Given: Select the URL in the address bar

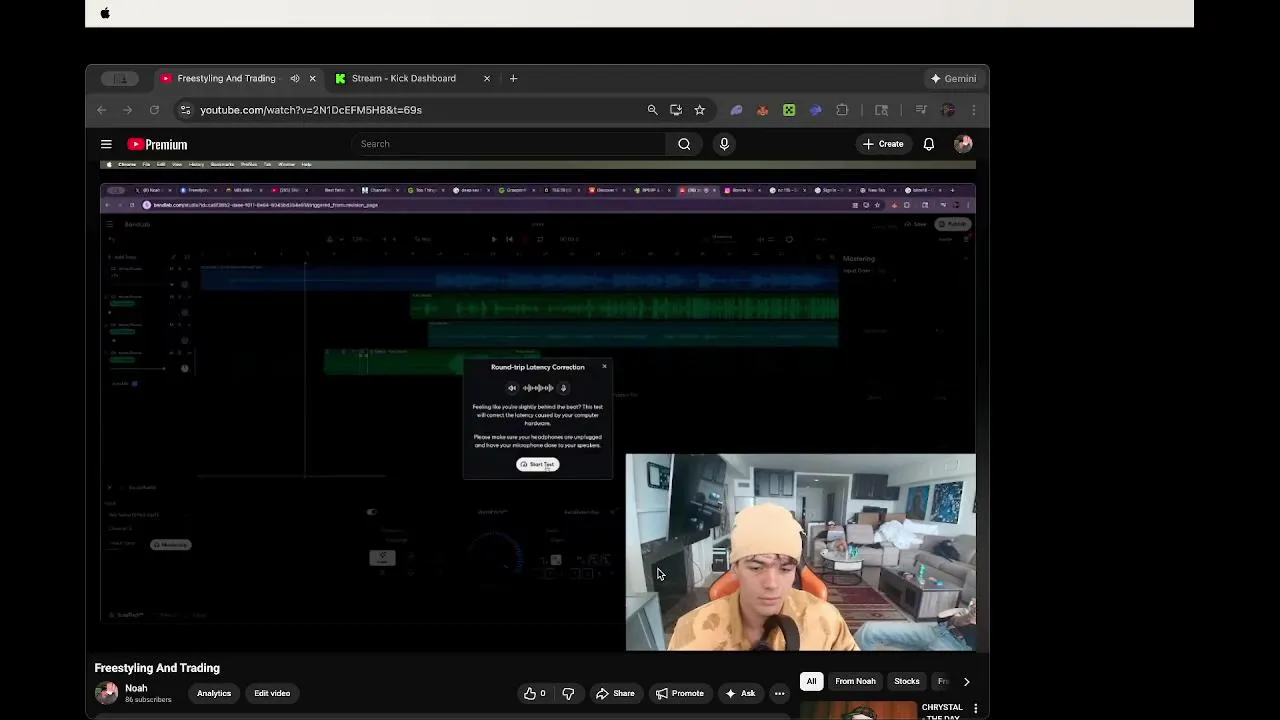Looking at the screenshot, I should point(311,110).
